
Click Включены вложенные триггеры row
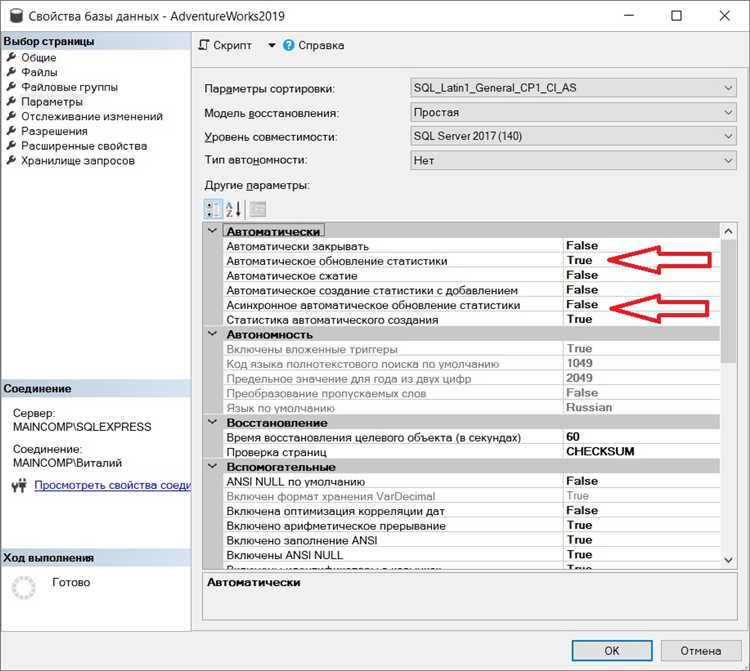[x=472, y=349]
